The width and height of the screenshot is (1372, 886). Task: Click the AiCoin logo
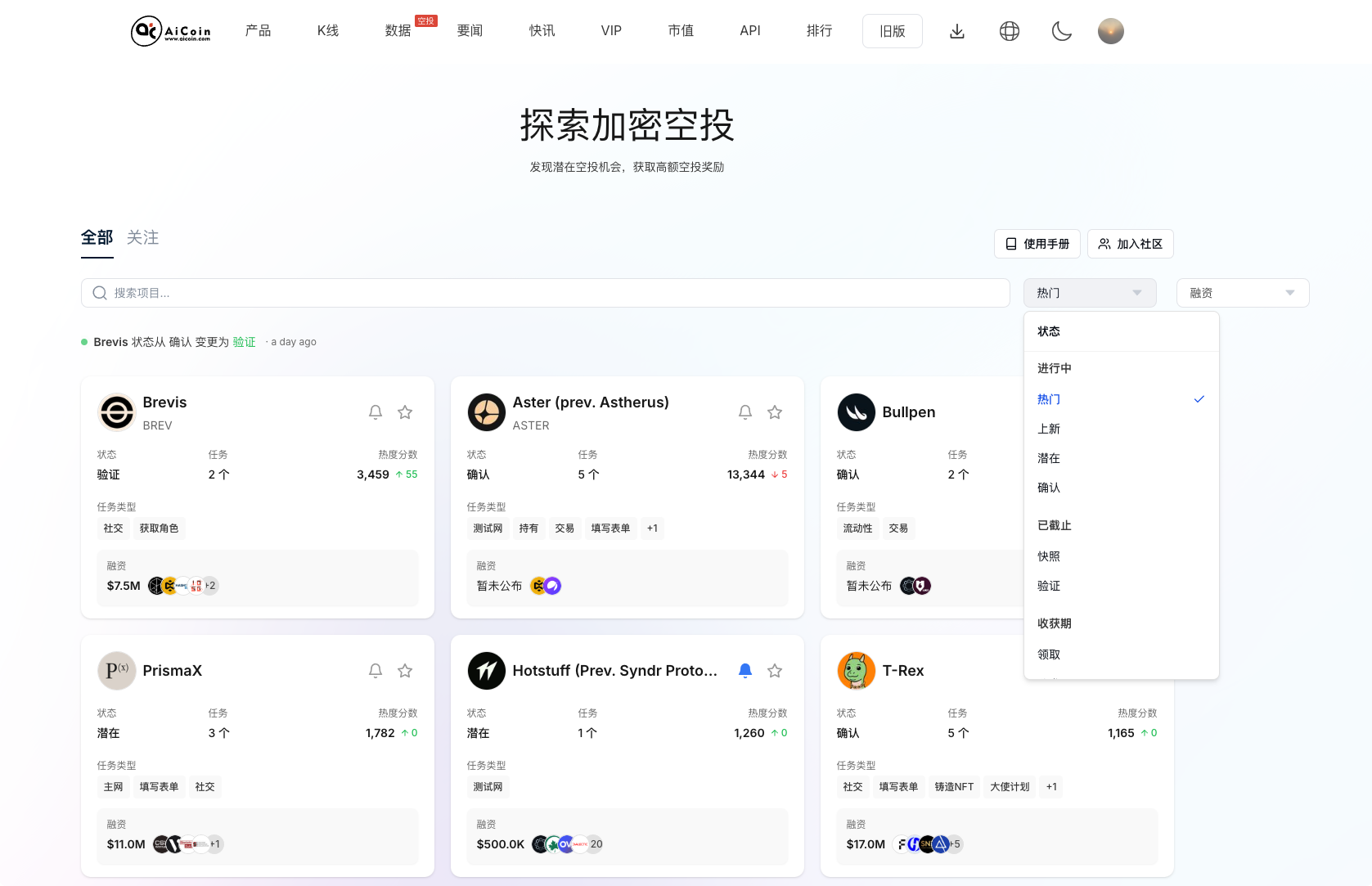[171, 31]
